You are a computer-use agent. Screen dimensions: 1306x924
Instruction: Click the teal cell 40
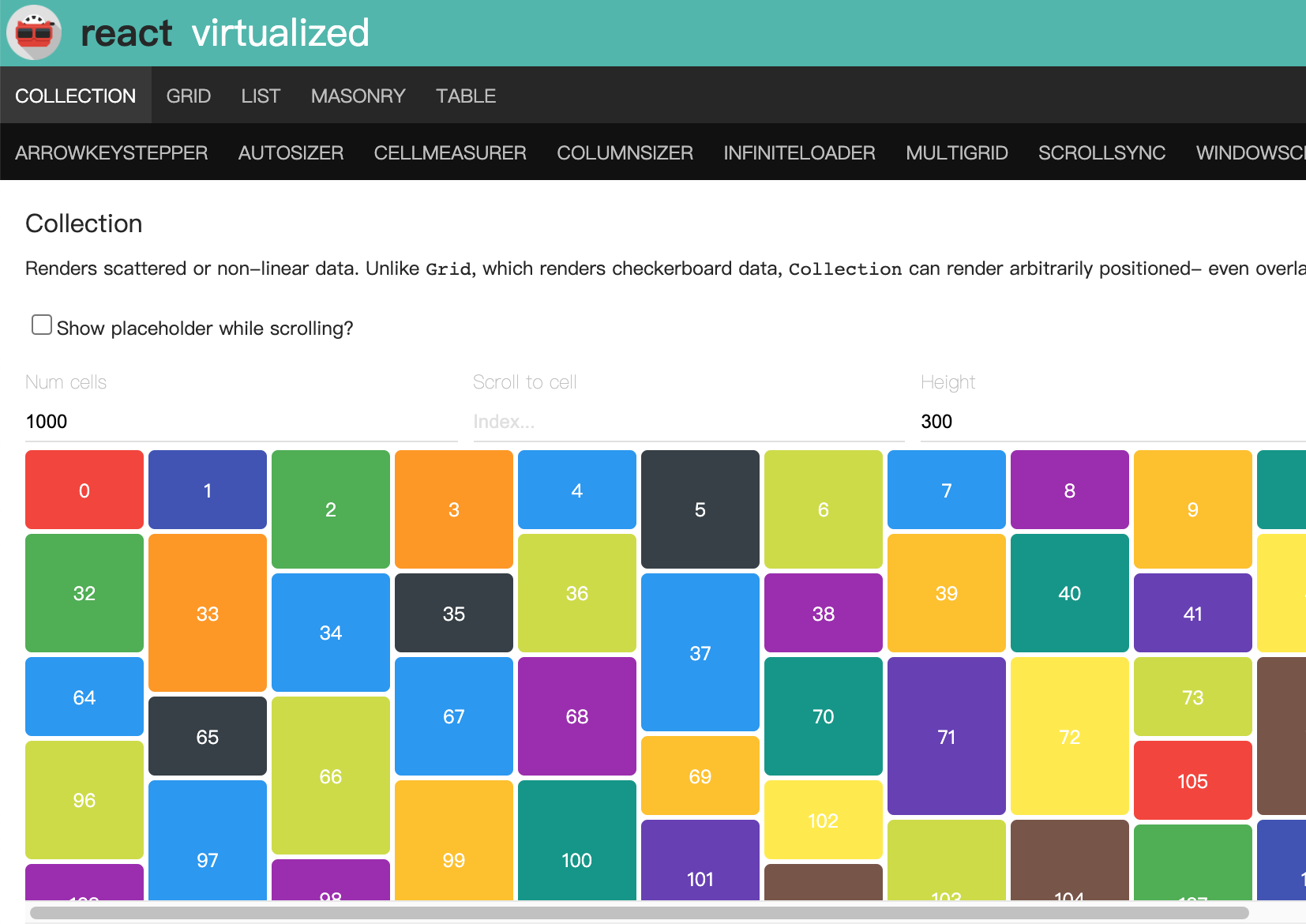[1070, 593]
